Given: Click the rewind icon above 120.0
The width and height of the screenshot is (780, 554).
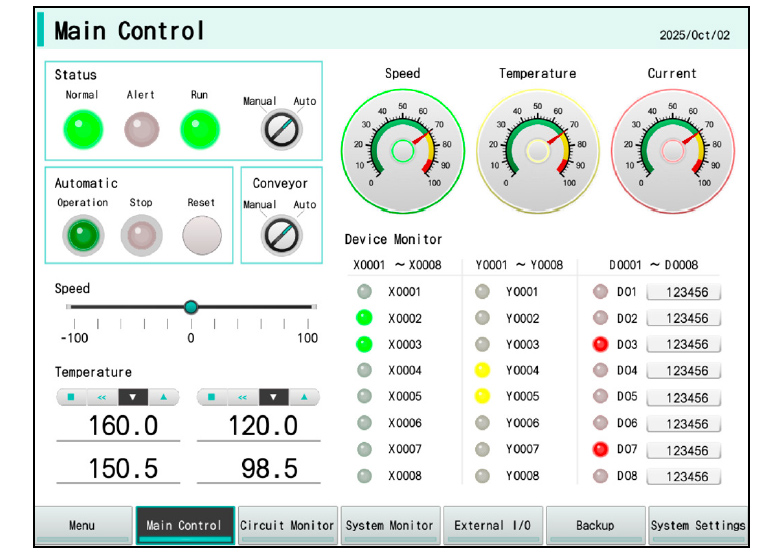Looking at the screenshot, I should coord(243,397).
